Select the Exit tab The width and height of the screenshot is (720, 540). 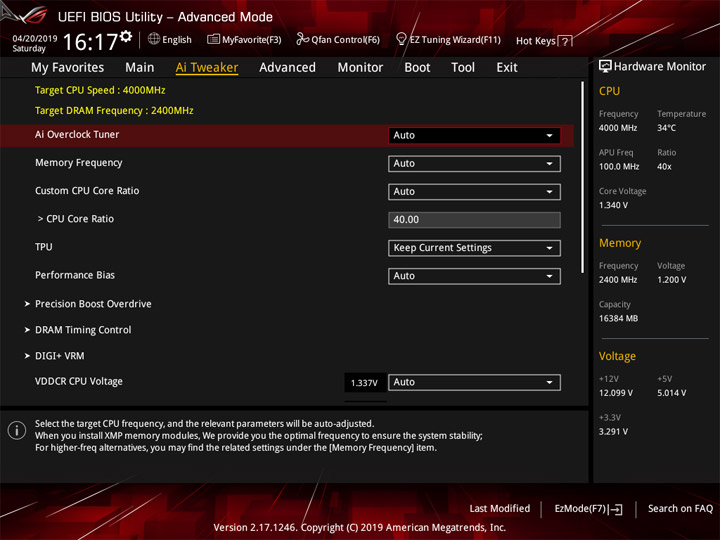(x=507, y=68)
